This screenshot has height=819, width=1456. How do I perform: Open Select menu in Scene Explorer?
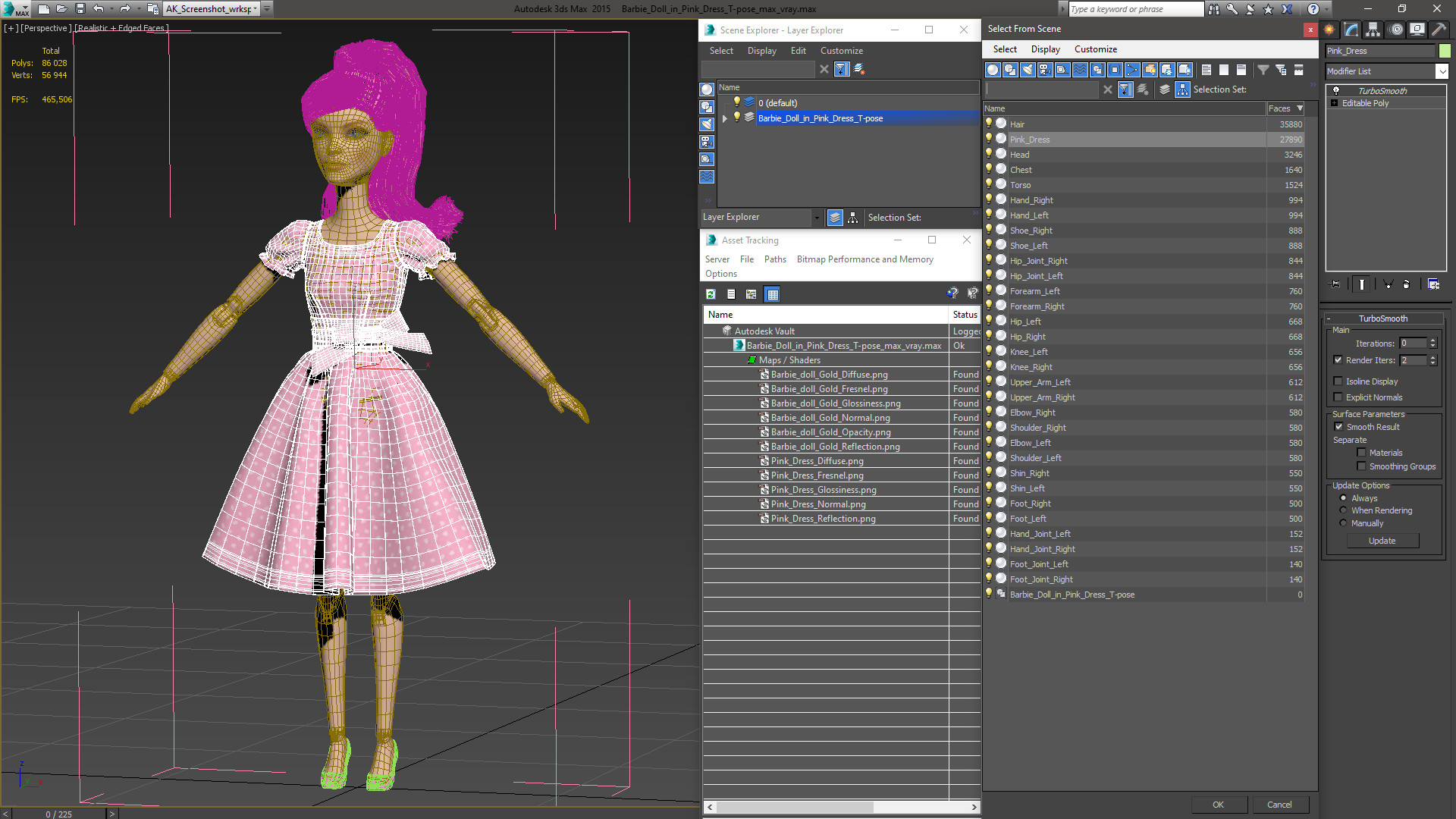tap(721, 51)
